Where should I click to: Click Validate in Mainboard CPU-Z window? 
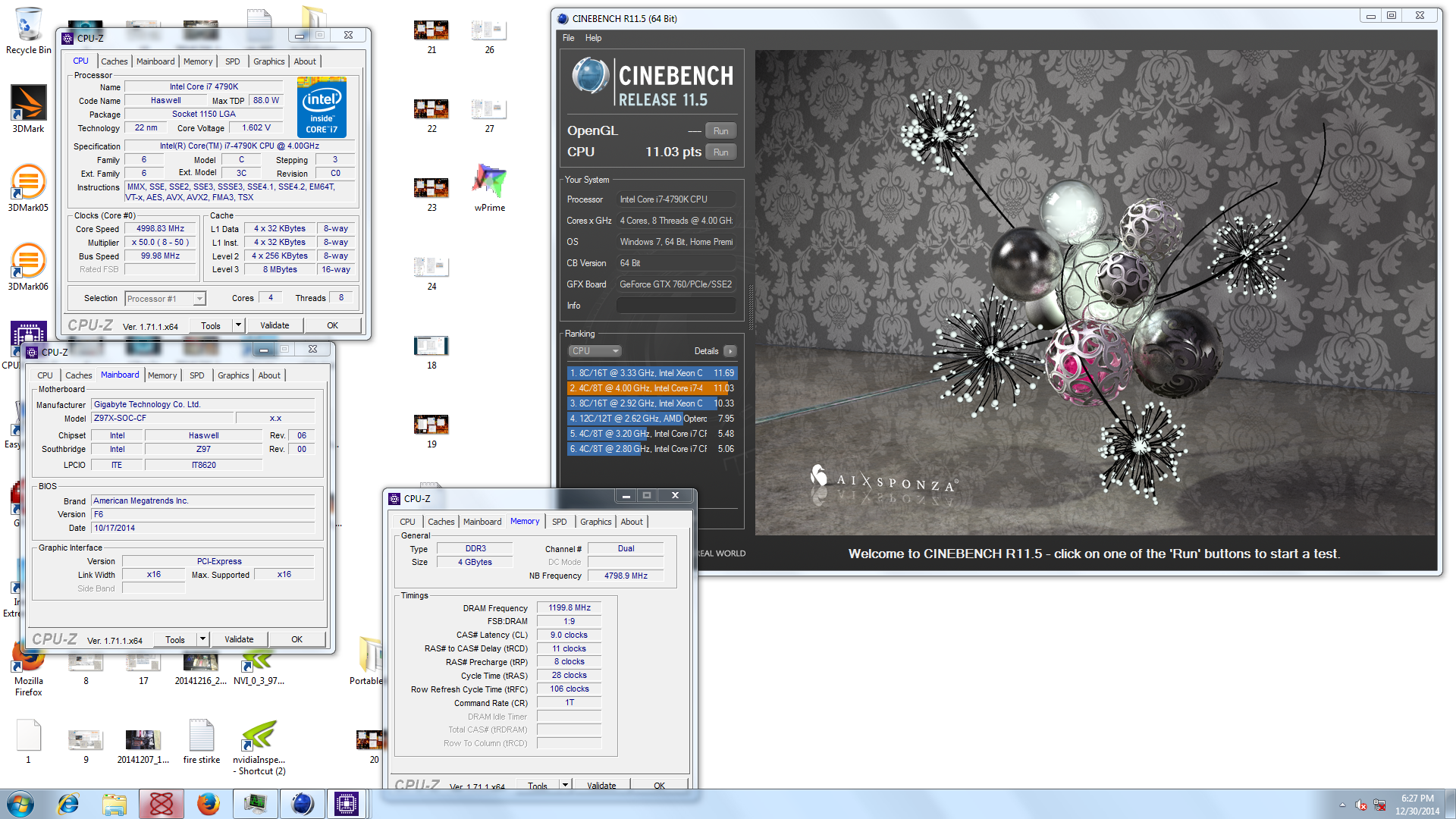(239, 639)
